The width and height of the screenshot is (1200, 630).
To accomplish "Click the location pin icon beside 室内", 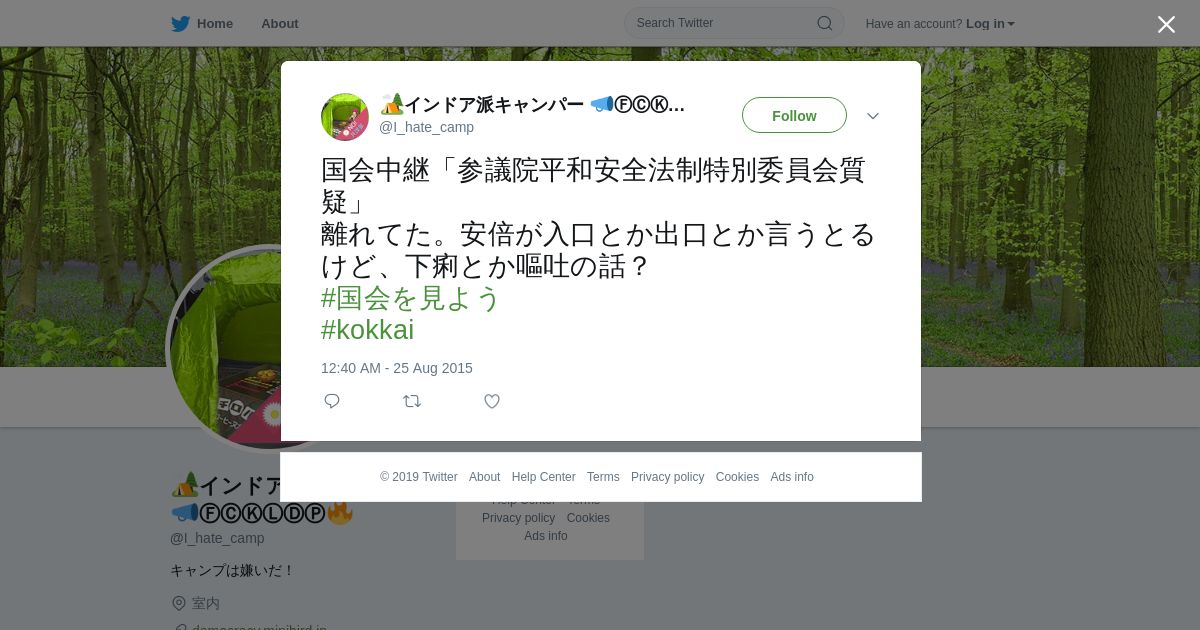I will click(179, 603).
